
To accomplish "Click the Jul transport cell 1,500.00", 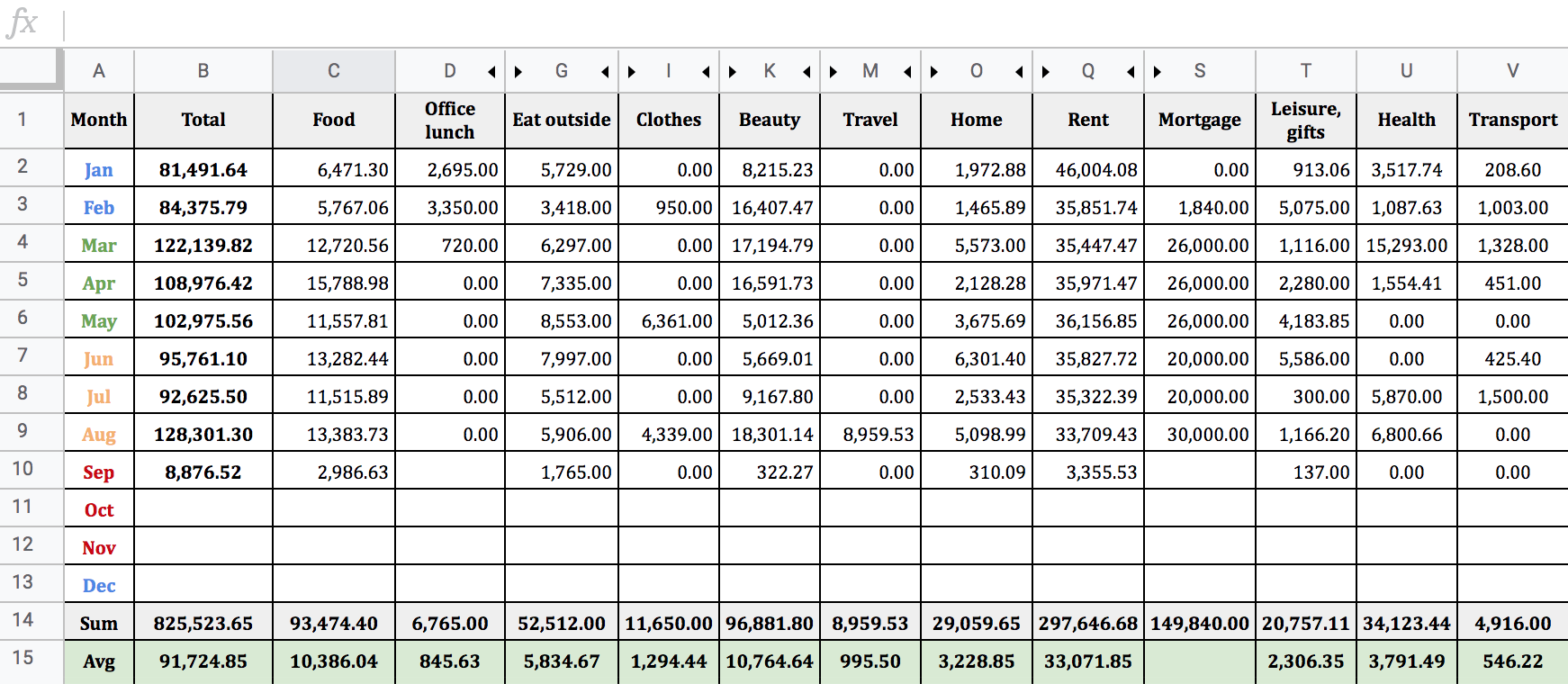I will 1513,396.
